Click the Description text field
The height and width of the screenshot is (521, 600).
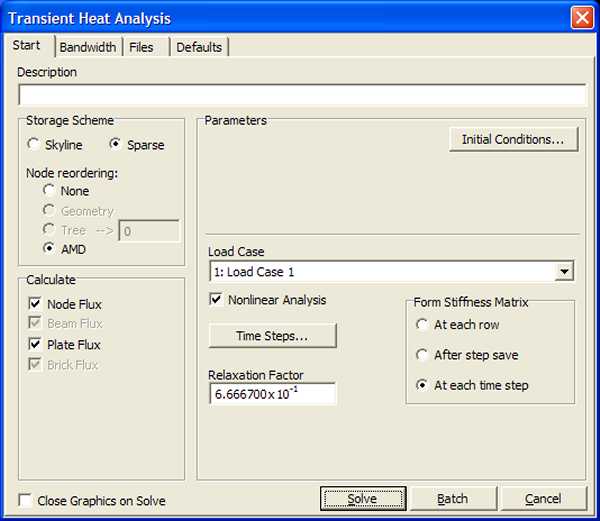[x=301, y=95]
